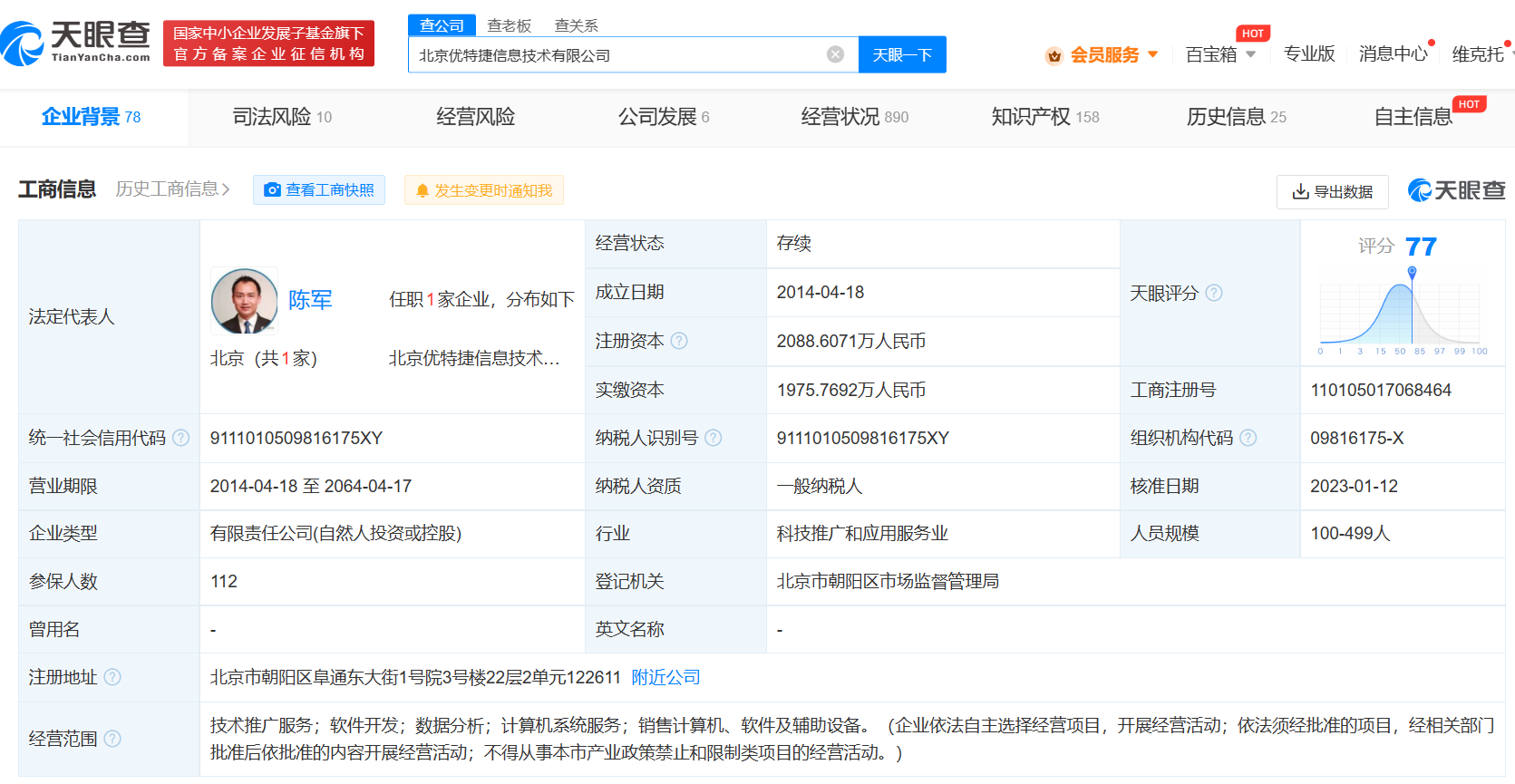Viewport: 1515px width, 784px height.
Task: Click 附近公司 link after address
Action: [x=665, y=677]
